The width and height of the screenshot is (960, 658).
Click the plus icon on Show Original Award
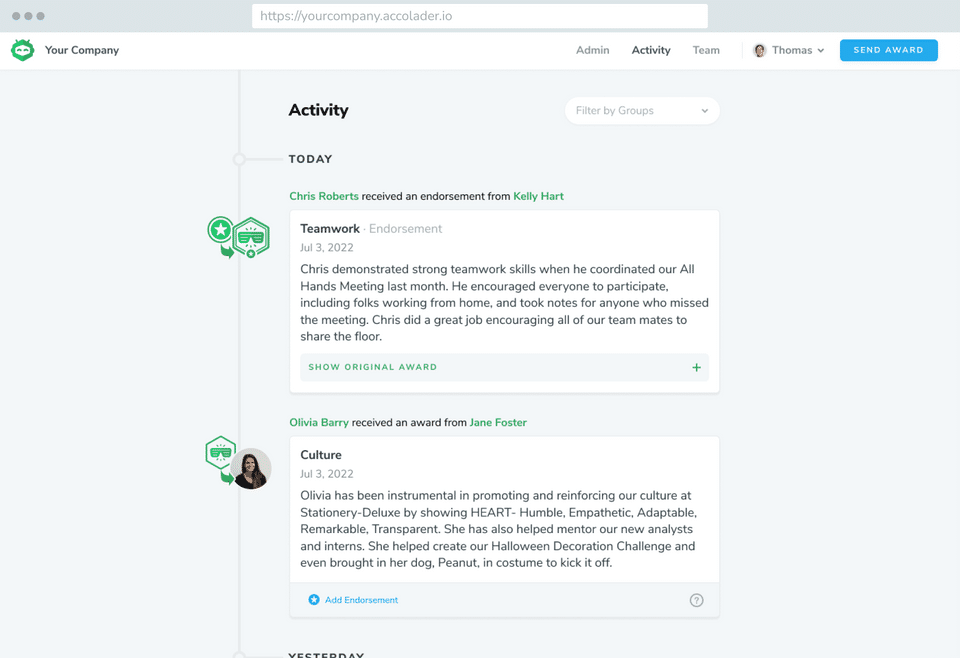coord(696,367)
